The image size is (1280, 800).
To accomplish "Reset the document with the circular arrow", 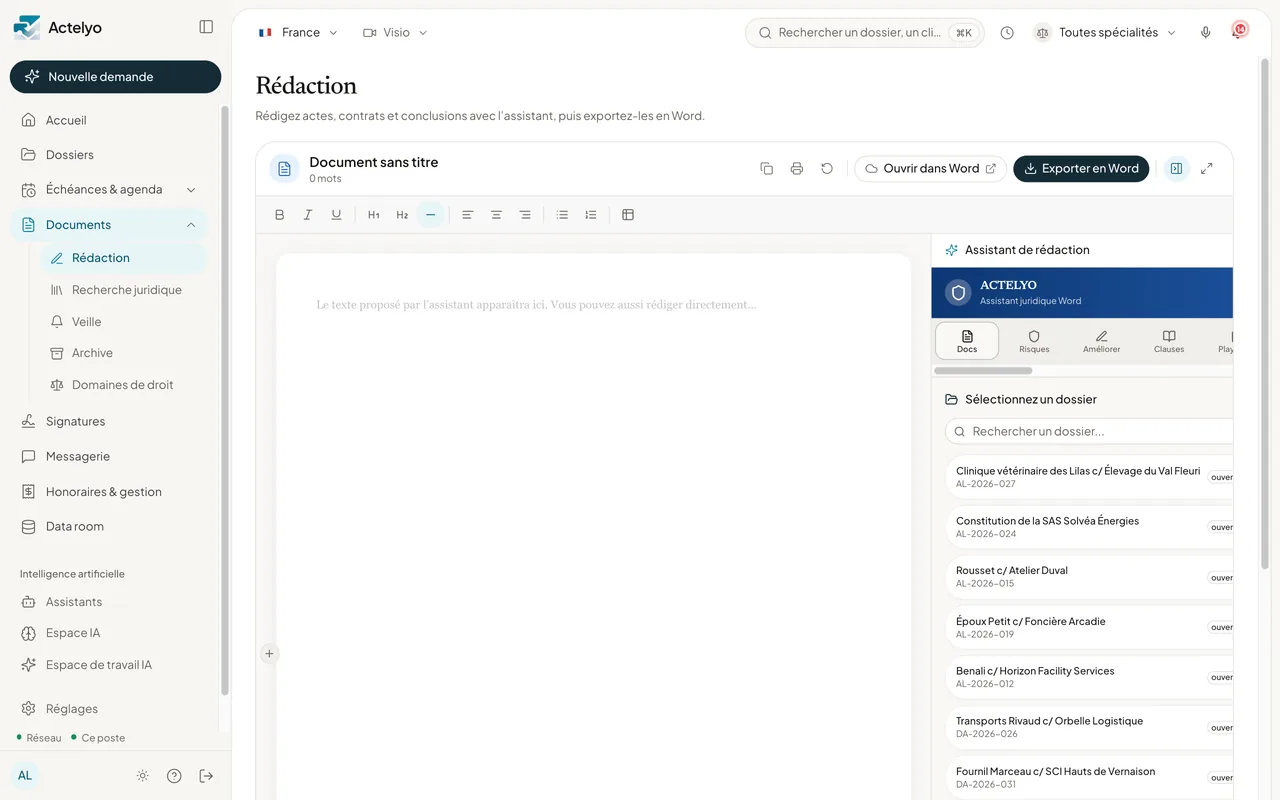I will [x=827, y=169].
